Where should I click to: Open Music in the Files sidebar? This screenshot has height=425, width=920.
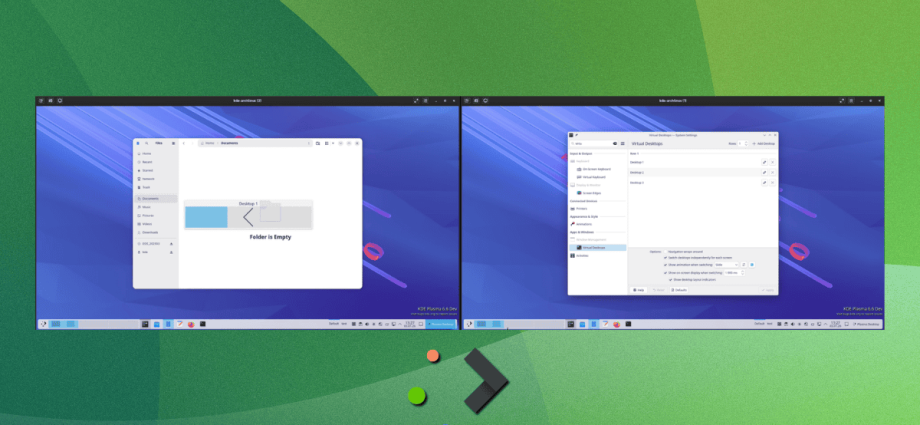pos(155,207)
